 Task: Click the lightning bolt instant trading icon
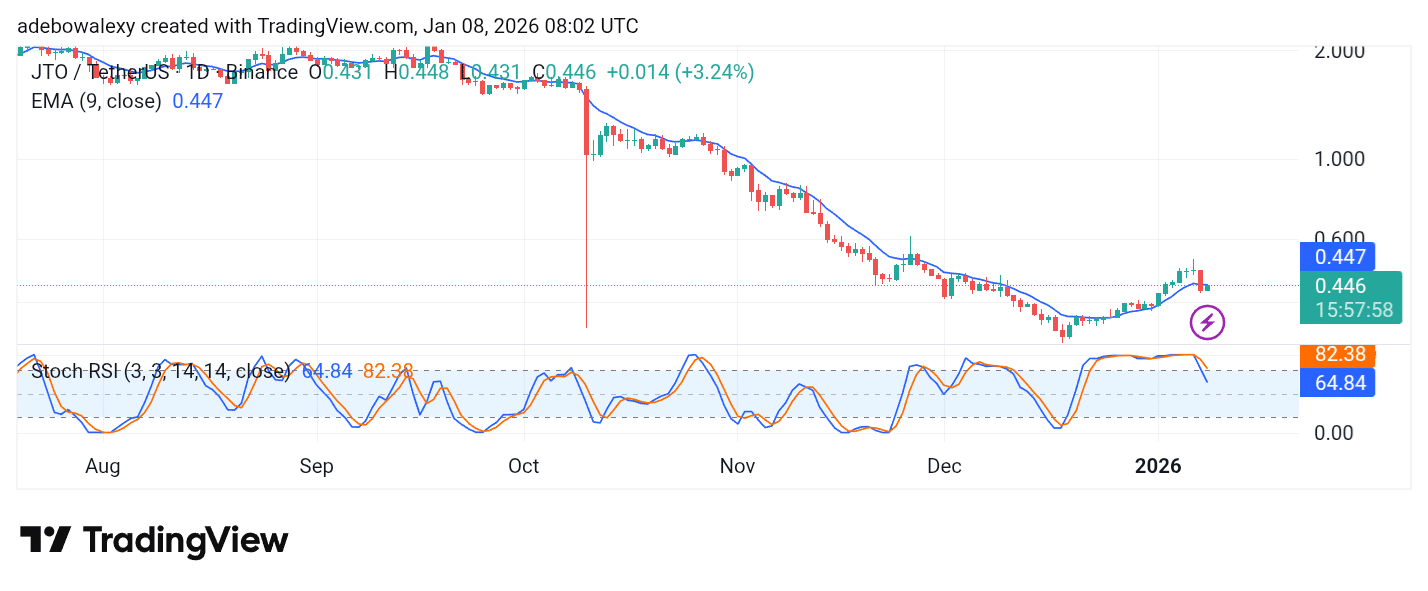pyautogui.click(x=1208, y=321)
